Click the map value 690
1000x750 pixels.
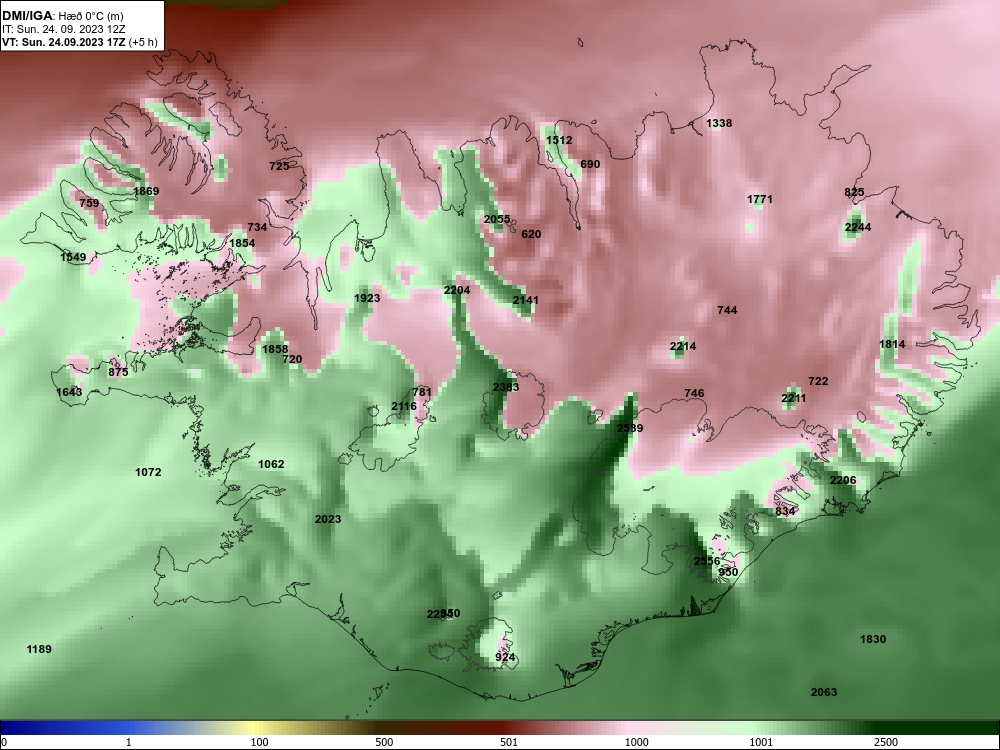590,164
